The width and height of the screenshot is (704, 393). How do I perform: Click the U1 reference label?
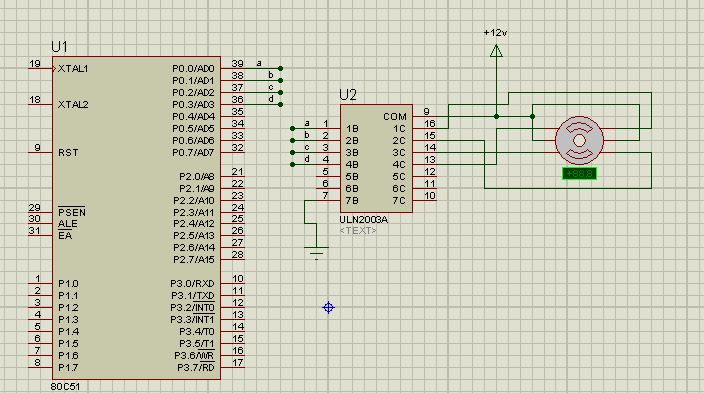tap(59, 47)
